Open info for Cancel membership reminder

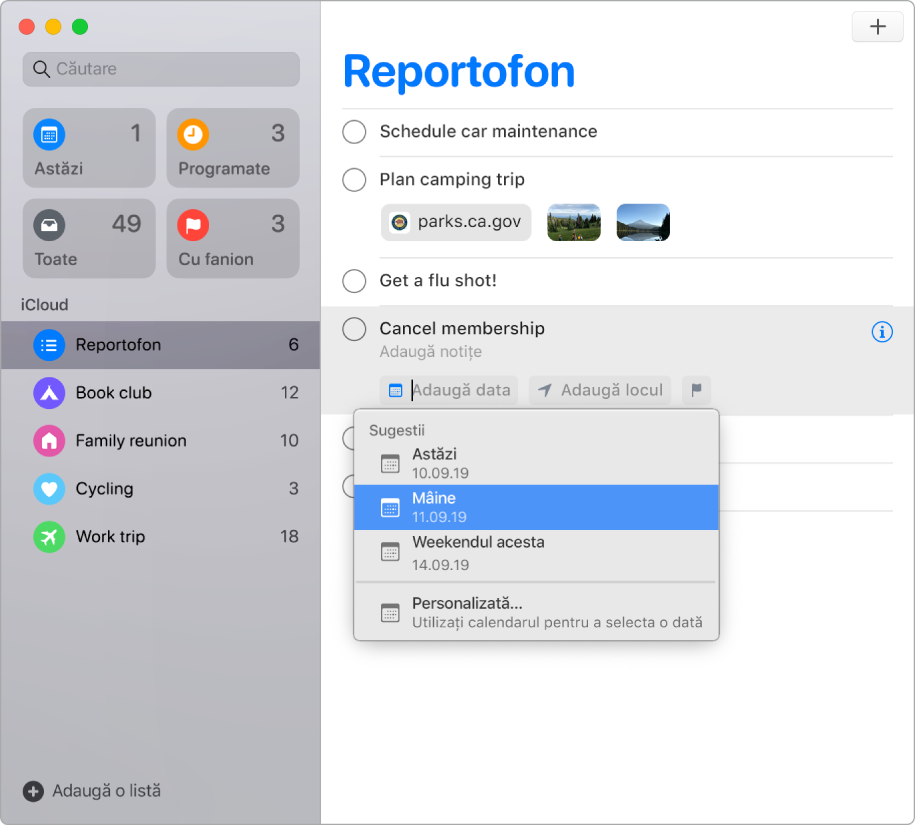coord(882,332)
